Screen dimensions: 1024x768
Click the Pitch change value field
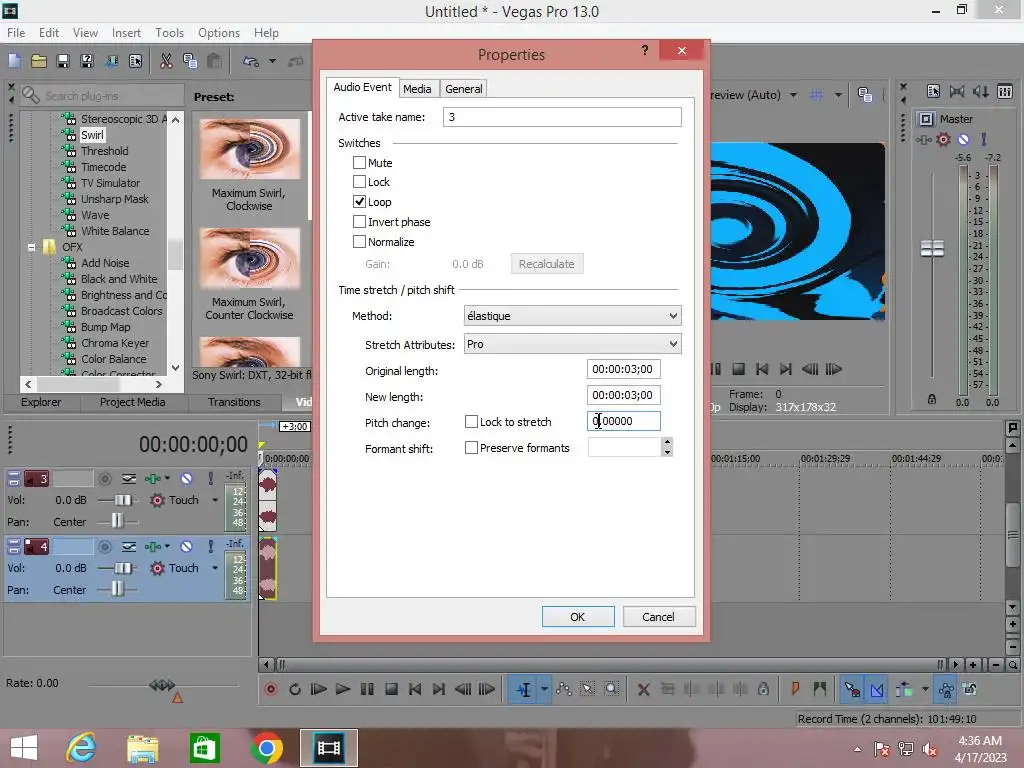pyautogui.click(x=624, y=421)
